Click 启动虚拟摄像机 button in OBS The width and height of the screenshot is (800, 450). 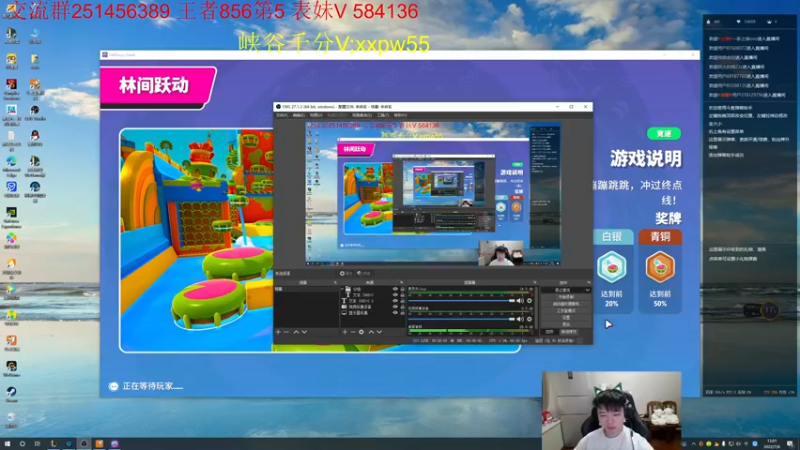pos(566,304)
